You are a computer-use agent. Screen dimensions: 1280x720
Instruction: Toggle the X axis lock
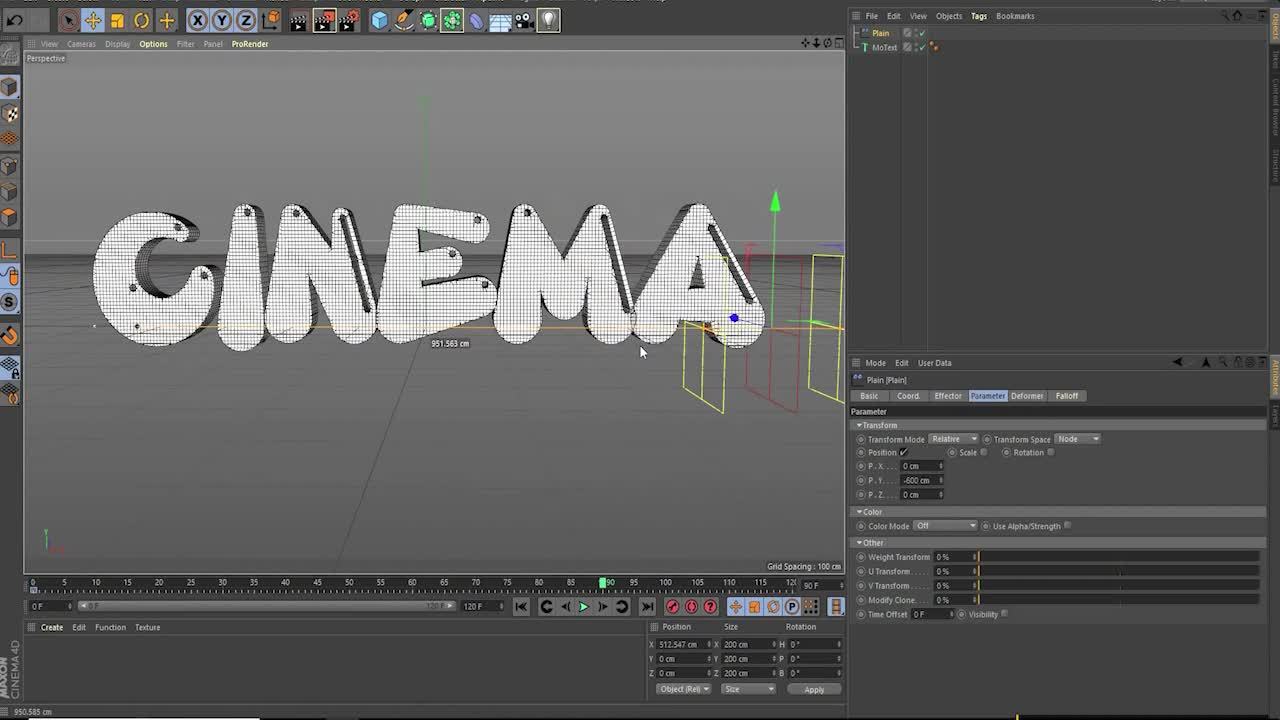[x=198, y=20]
